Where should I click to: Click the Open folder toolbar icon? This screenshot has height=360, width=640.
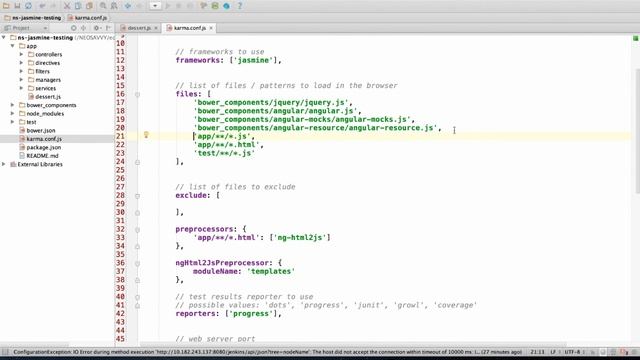(x=6, y=6)
